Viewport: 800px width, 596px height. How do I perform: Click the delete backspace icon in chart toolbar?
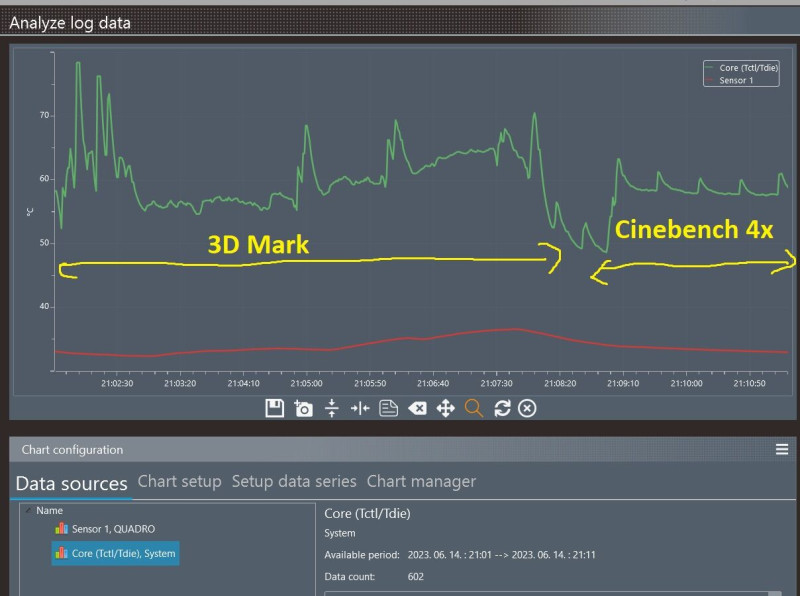coord(417,408)
